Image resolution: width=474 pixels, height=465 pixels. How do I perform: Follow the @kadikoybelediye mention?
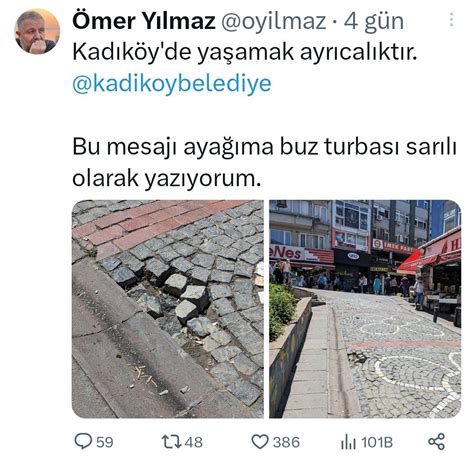(172, 83)
